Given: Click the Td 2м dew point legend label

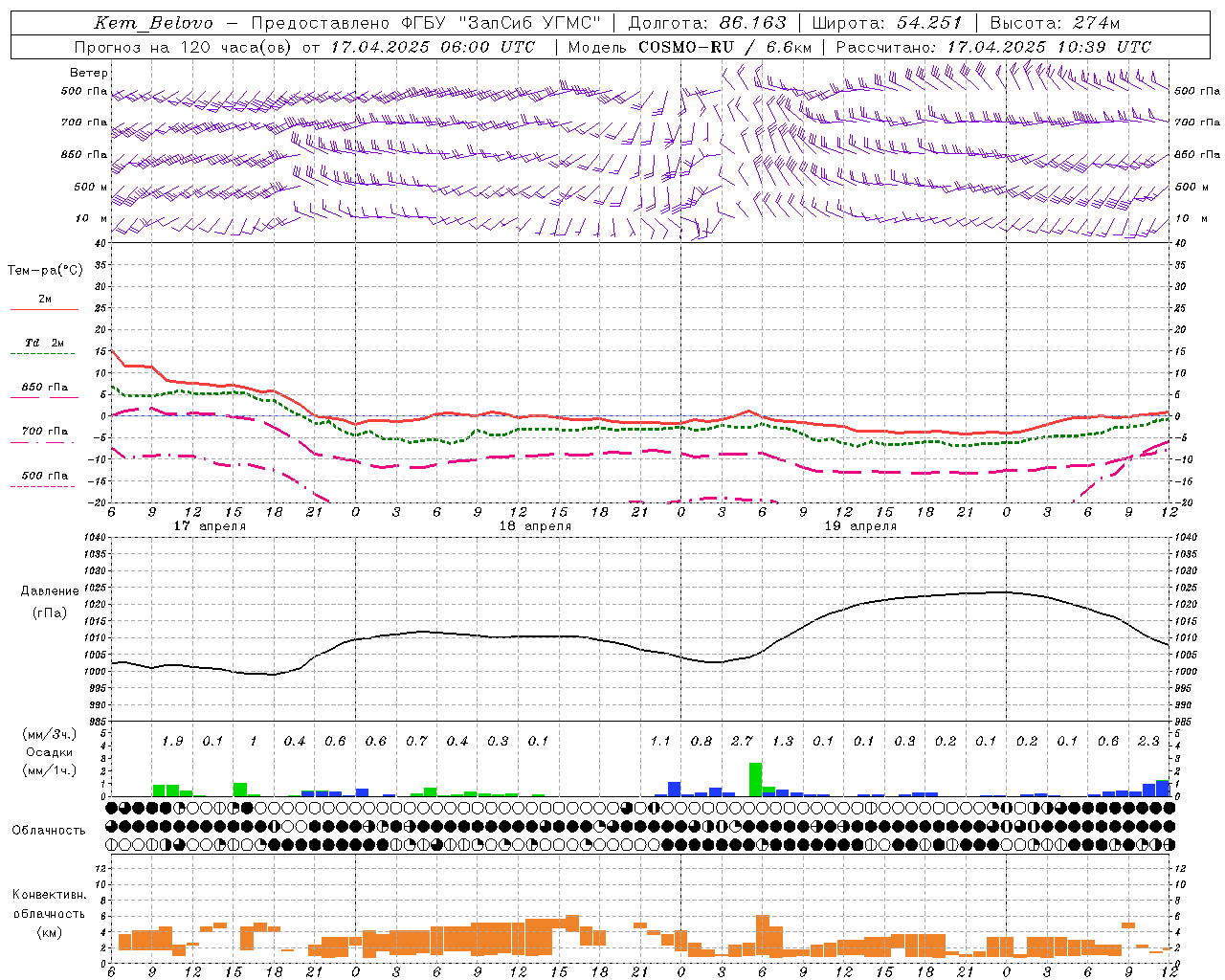Looking at the screenshot, I should 44,343.
